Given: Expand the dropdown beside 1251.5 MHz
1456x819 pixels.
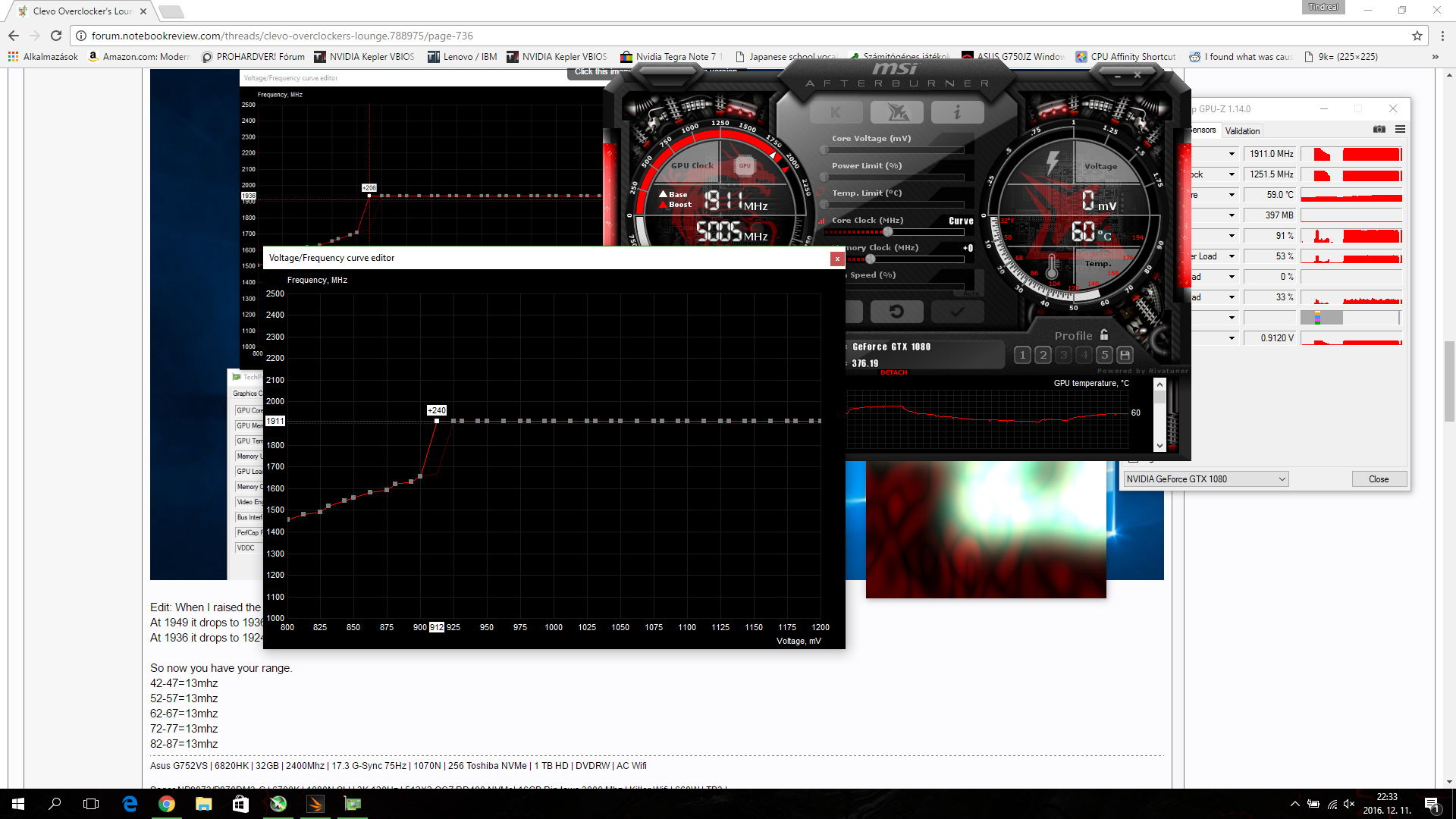Looking at the screenshot, I should 1232,174.
